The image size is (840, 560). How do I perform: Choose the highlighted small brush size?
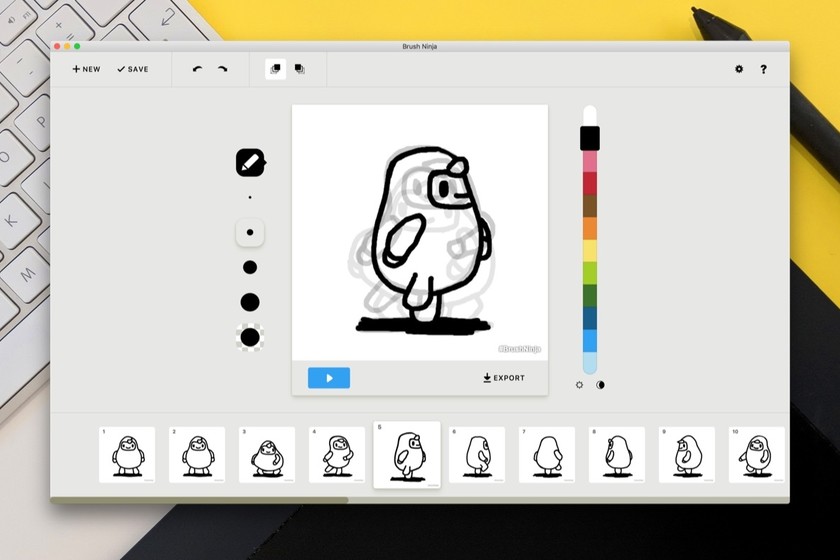click(250, 233)
